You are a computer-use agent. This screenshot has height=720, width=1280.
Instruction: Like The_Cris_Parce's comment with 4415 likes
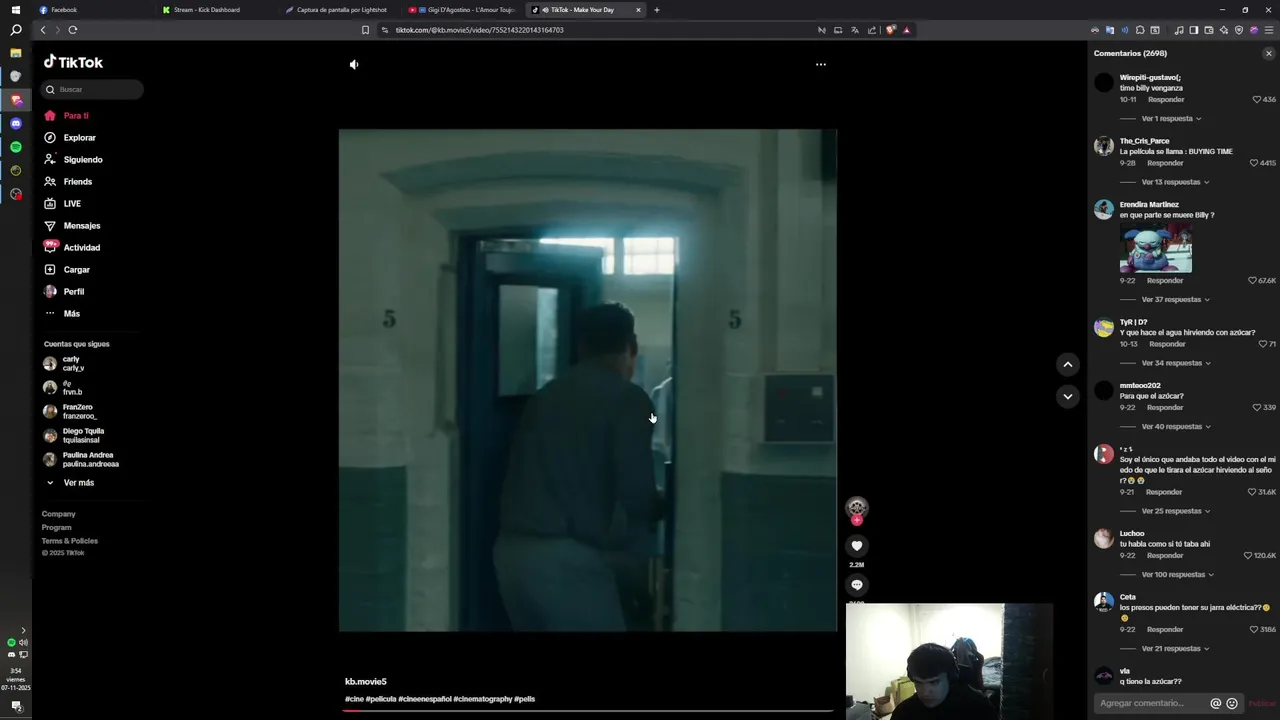[x=1254, y=163]
